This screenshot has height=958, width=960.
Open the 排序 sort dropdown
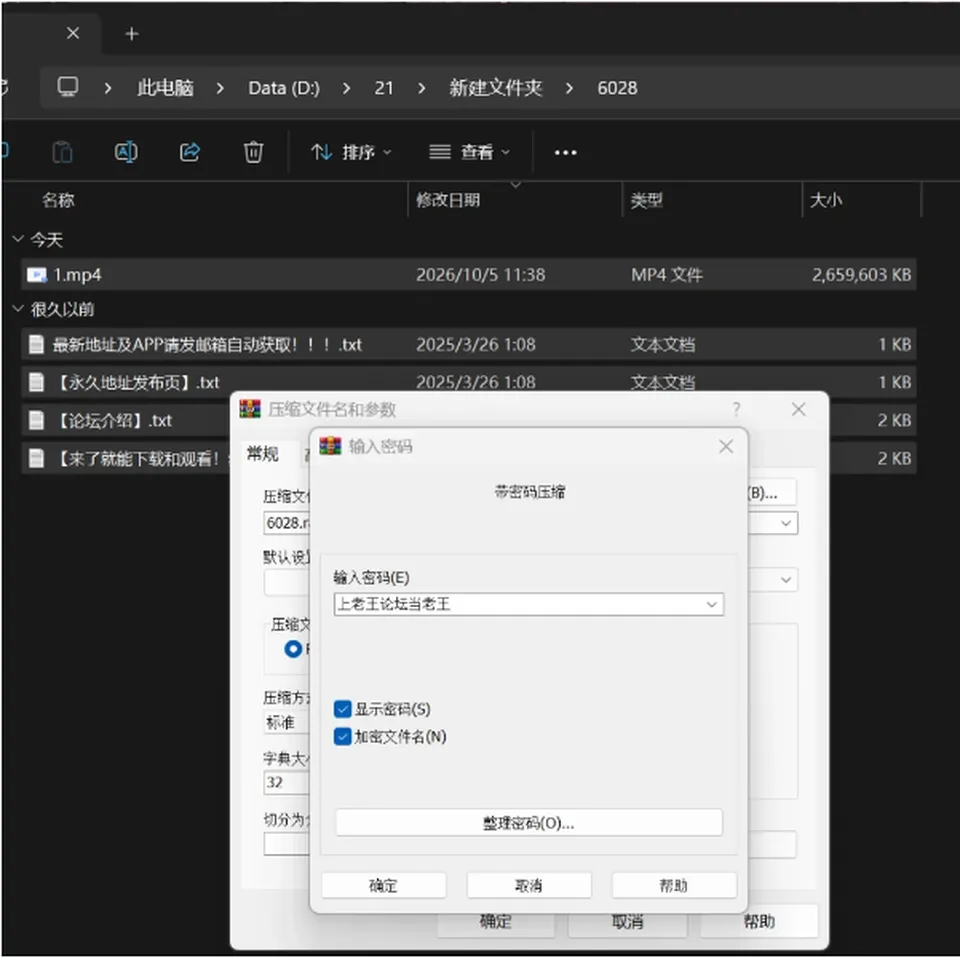350,152
